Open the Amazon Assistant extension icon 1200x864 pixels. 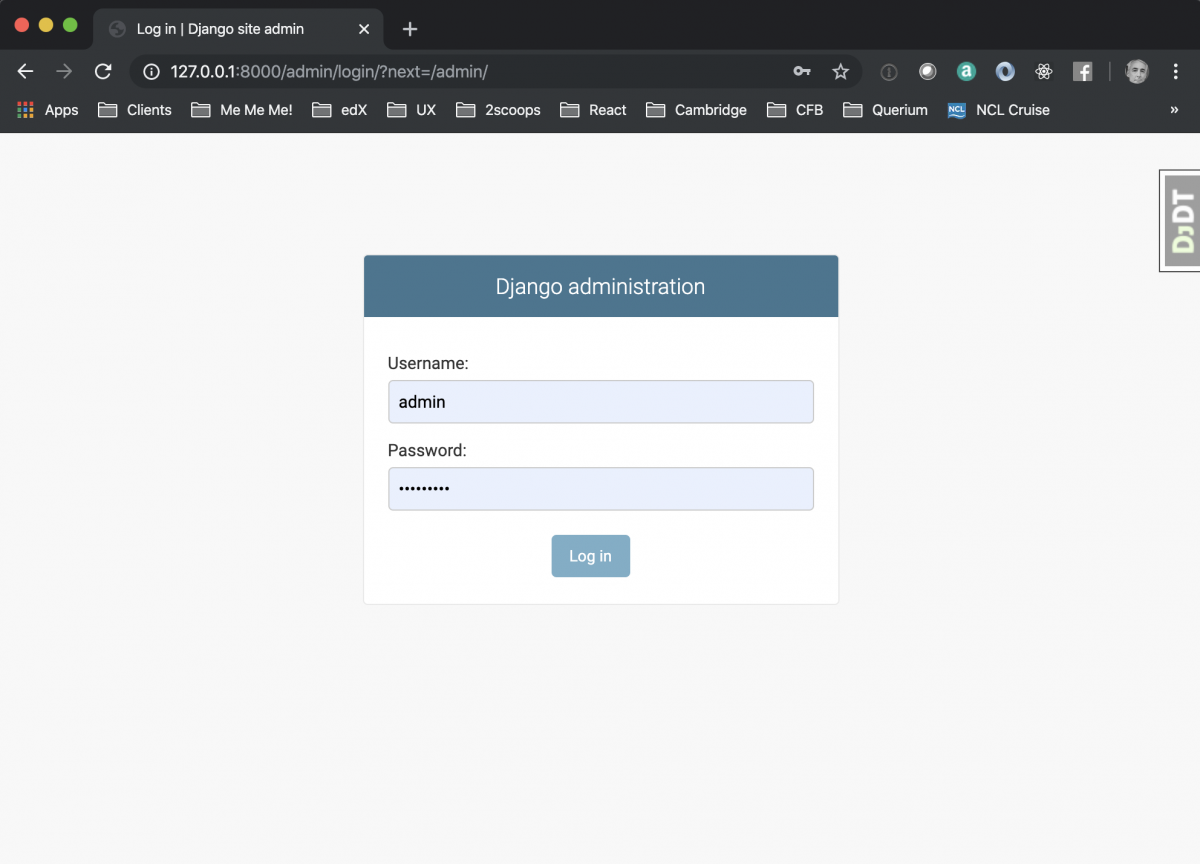click(x=966, y=71)
